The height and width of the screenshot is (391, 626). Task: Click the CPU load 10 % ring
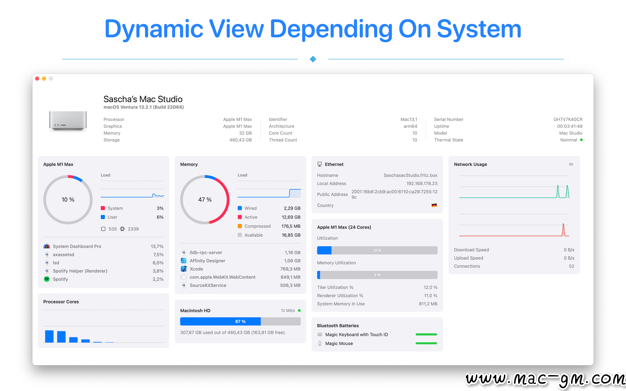click(x=68, y=199)
